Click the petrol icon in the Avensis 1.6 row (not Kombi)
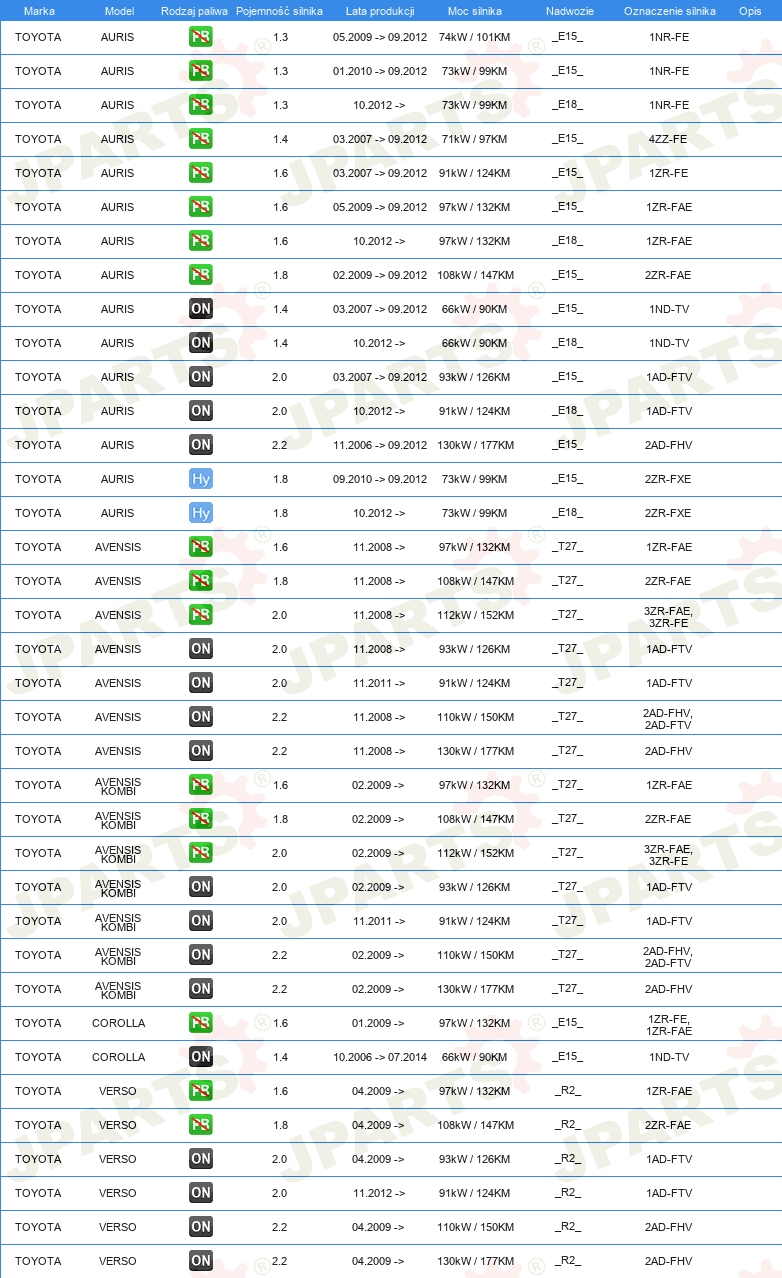Viewport: 782px width, 1278px height. pyautogui.click(x=201, y=547)
